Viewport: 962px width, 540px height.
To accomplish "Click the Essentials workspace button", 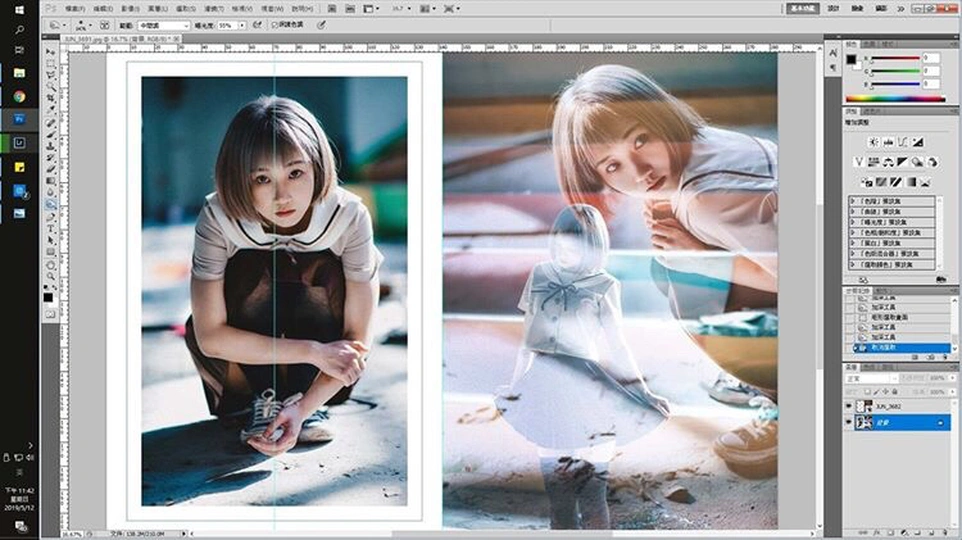I will pyautogui.click(x=802, y=7).
